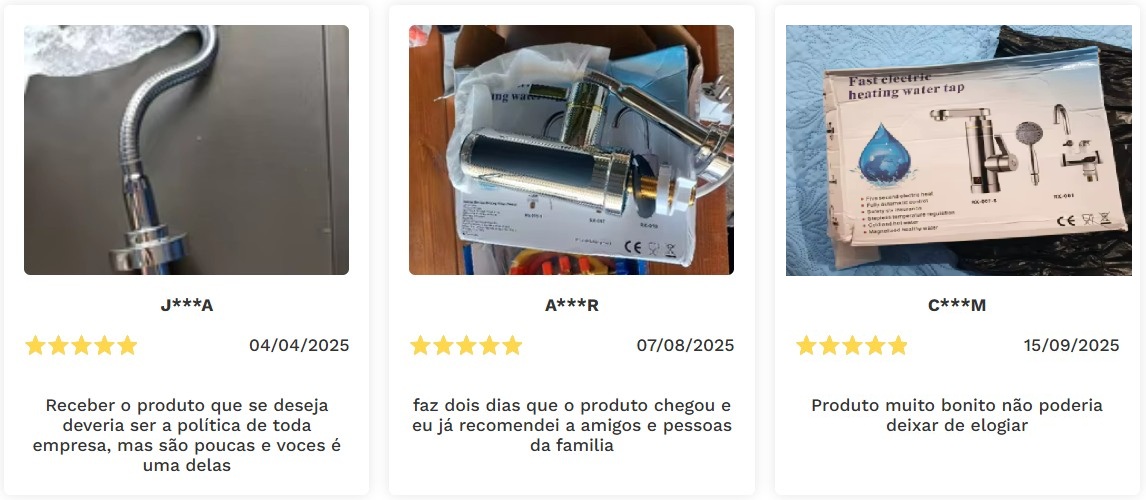The height and width of the screenshot is (500, 1146).
Task: Select reviewer name A***R
Action: click(572, 306)
